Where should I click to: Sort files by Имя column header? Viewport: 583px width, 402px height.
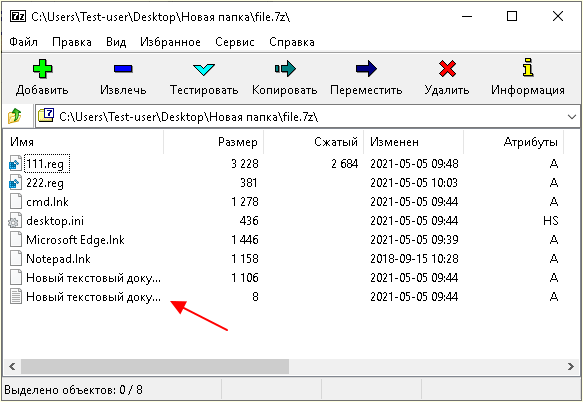pyautogui.click(x=84, y=142)
